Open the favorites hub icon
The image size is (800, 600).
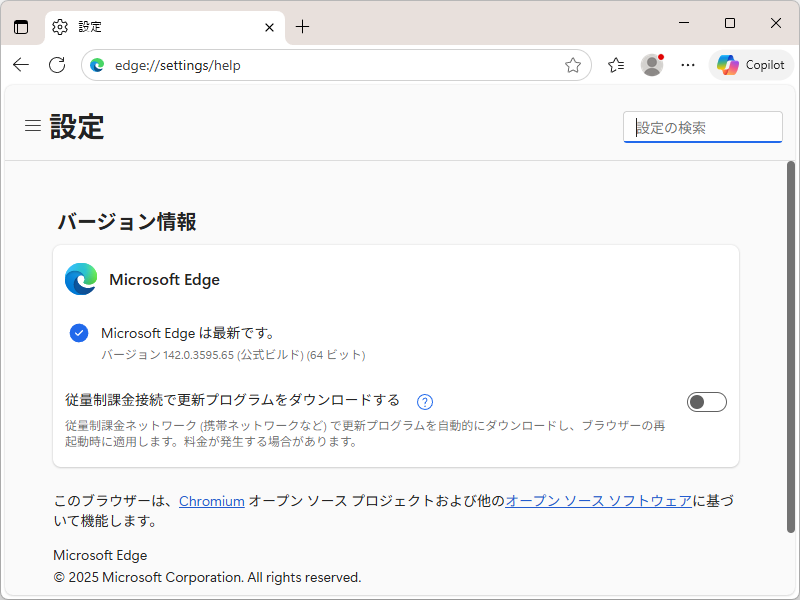pos(615,64)
